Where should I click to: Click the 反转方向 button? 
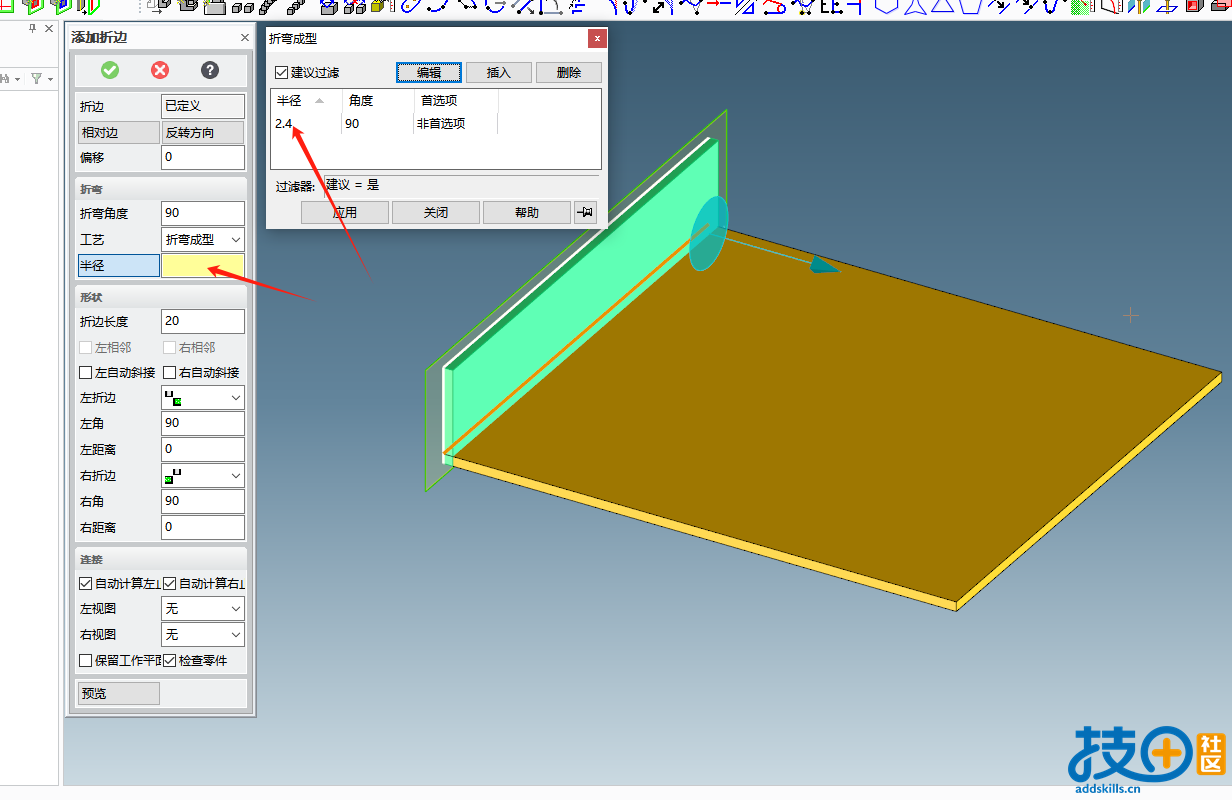tap(203, 132)
